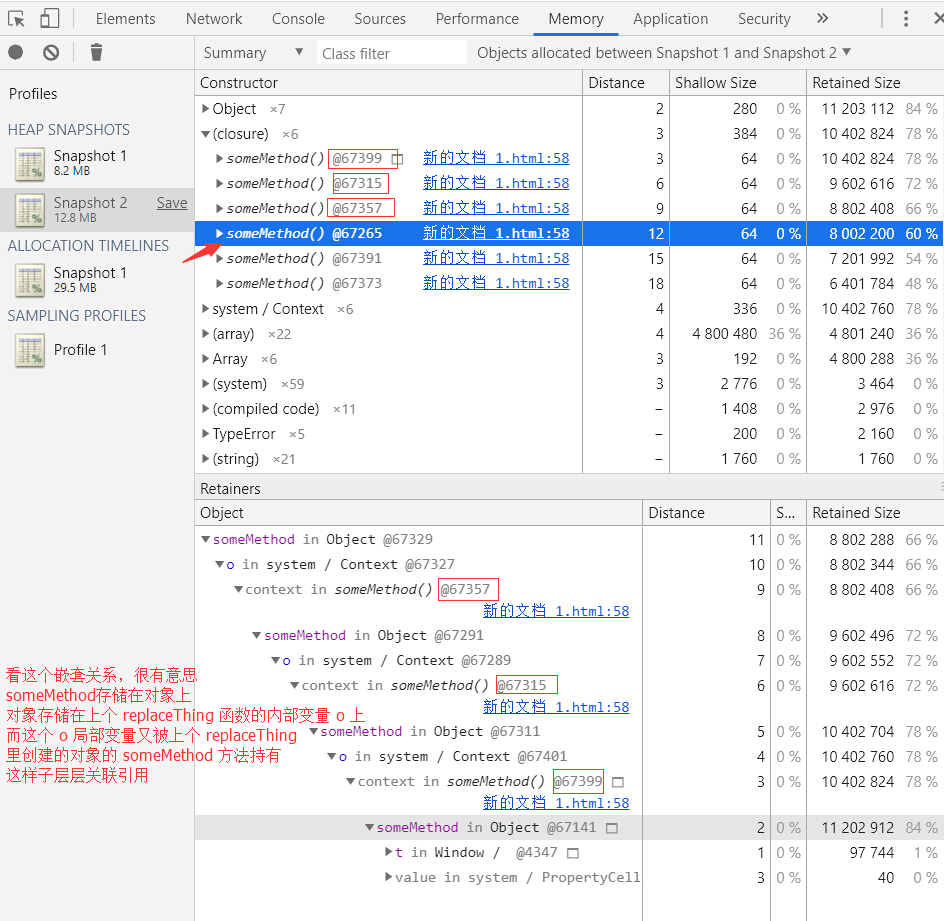Expand the system / Context ×6 row
The image size is (944, 921).
tap(206, 309)
